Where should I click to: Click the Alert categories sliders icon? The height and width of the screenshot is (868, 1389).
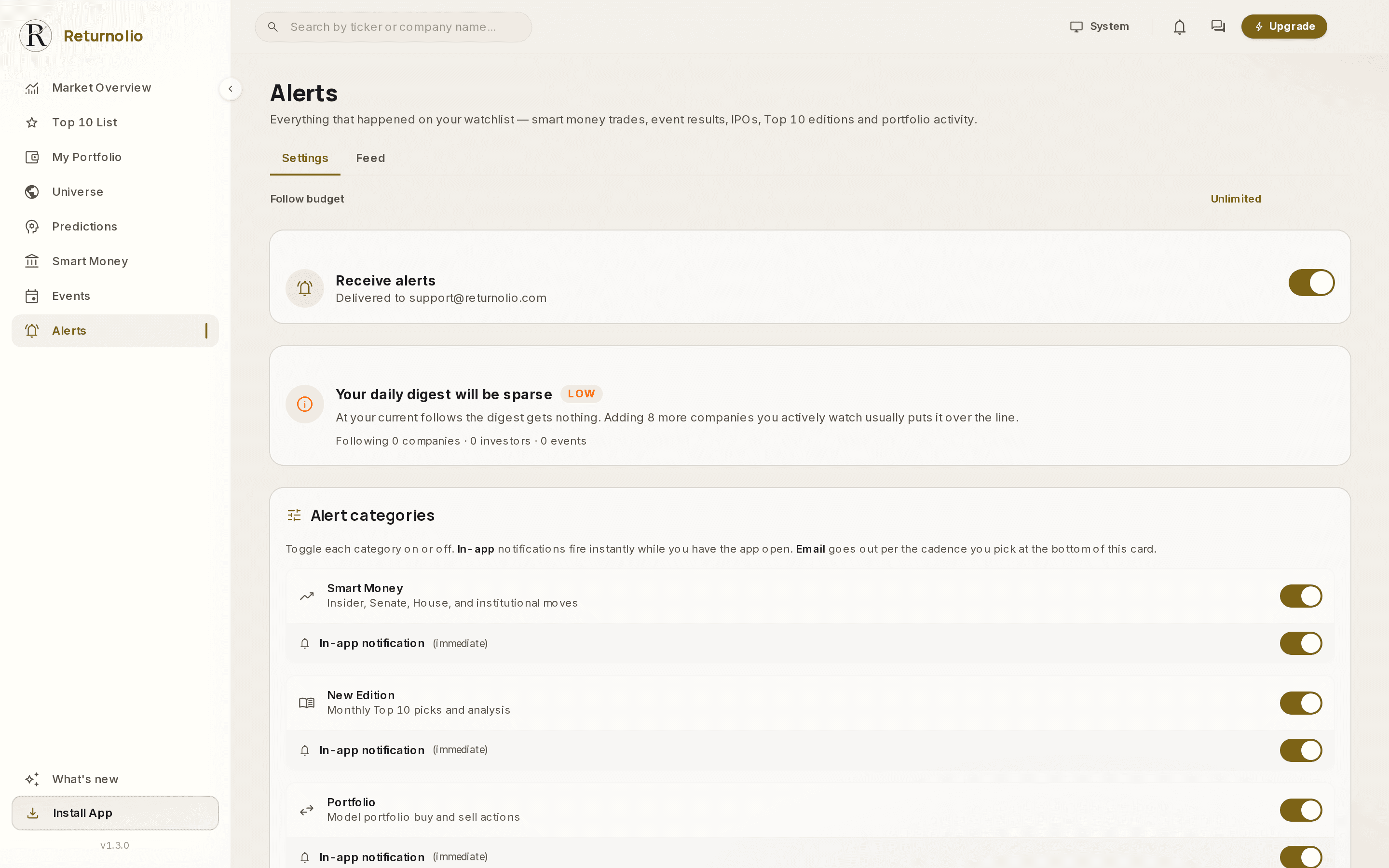pos(294,515)
